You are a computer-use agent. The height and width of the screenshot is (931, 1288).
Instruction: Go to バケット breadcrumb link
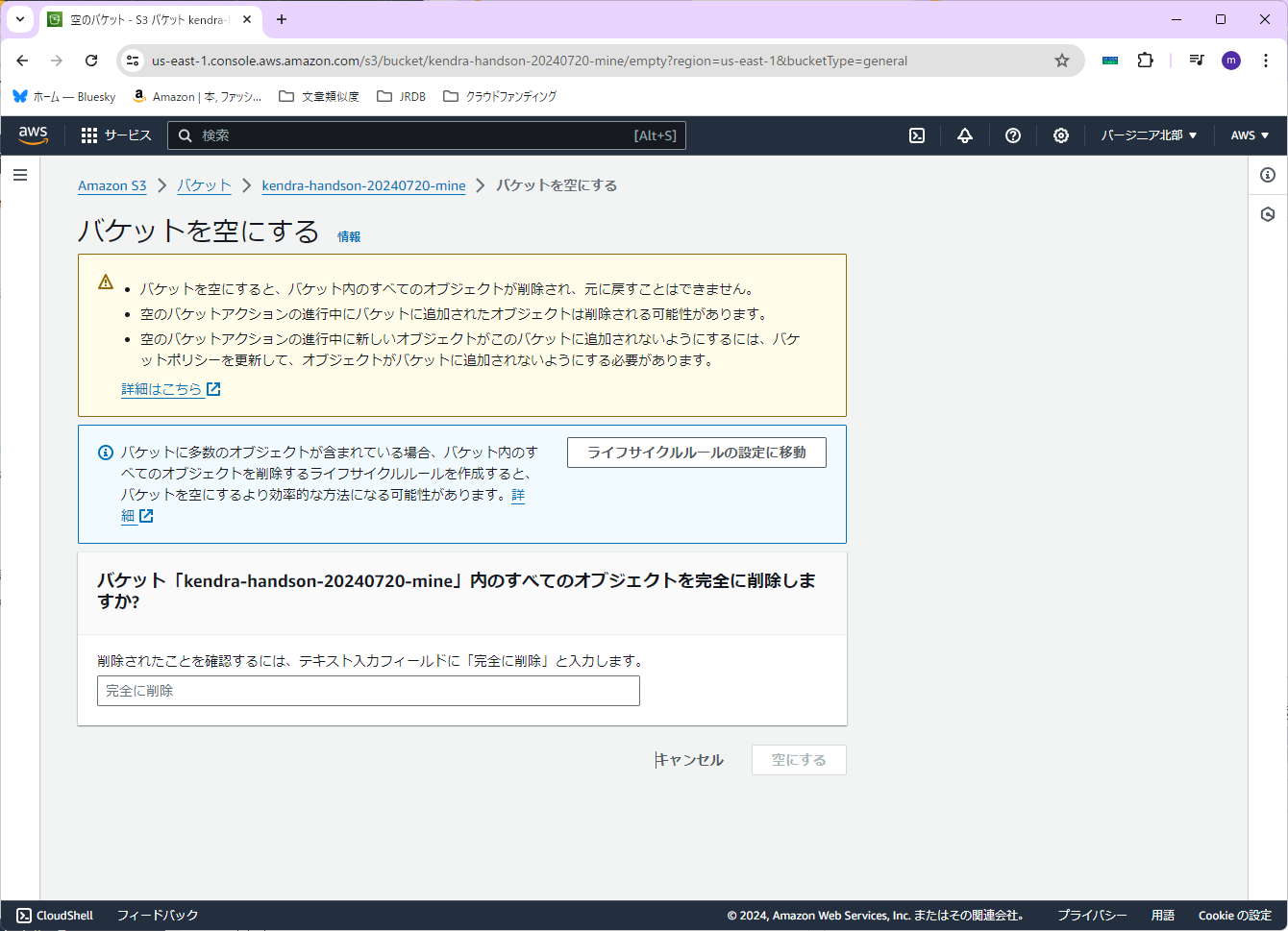tap(204, 185)
